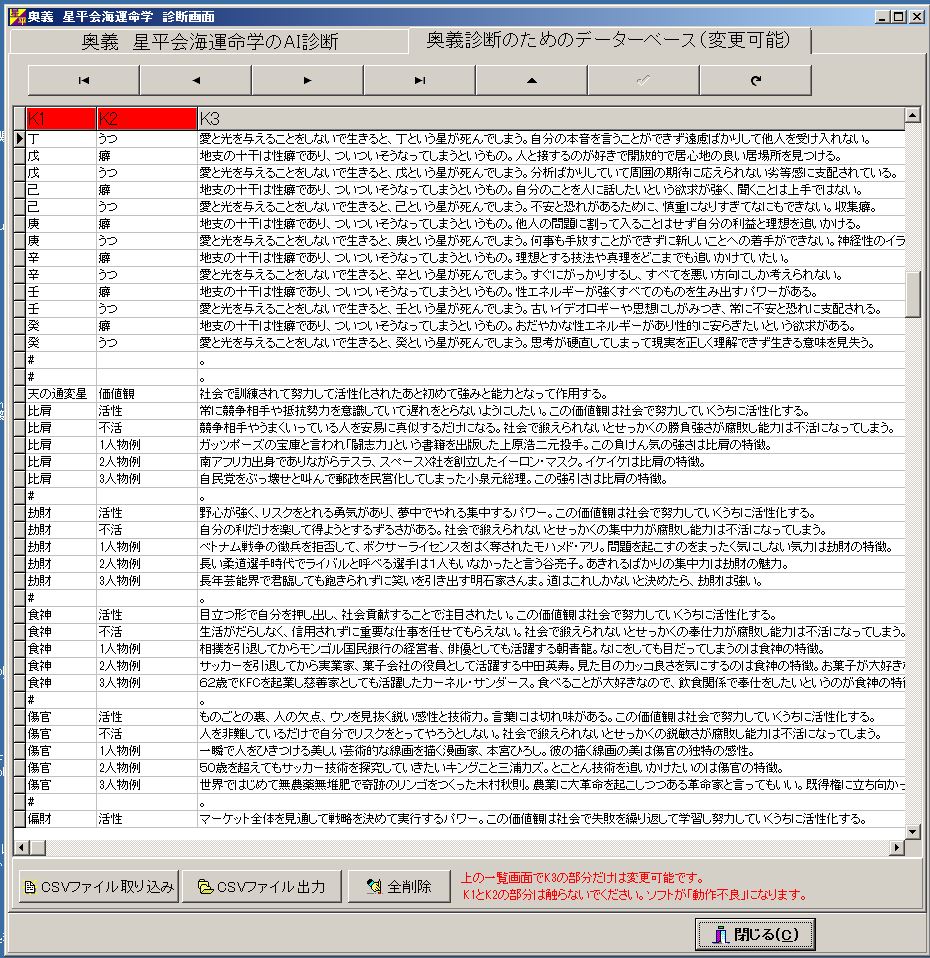Click the K3 text mentioning 谷亮子
This screenshot has height=958, width=930.
coord(494,564)
